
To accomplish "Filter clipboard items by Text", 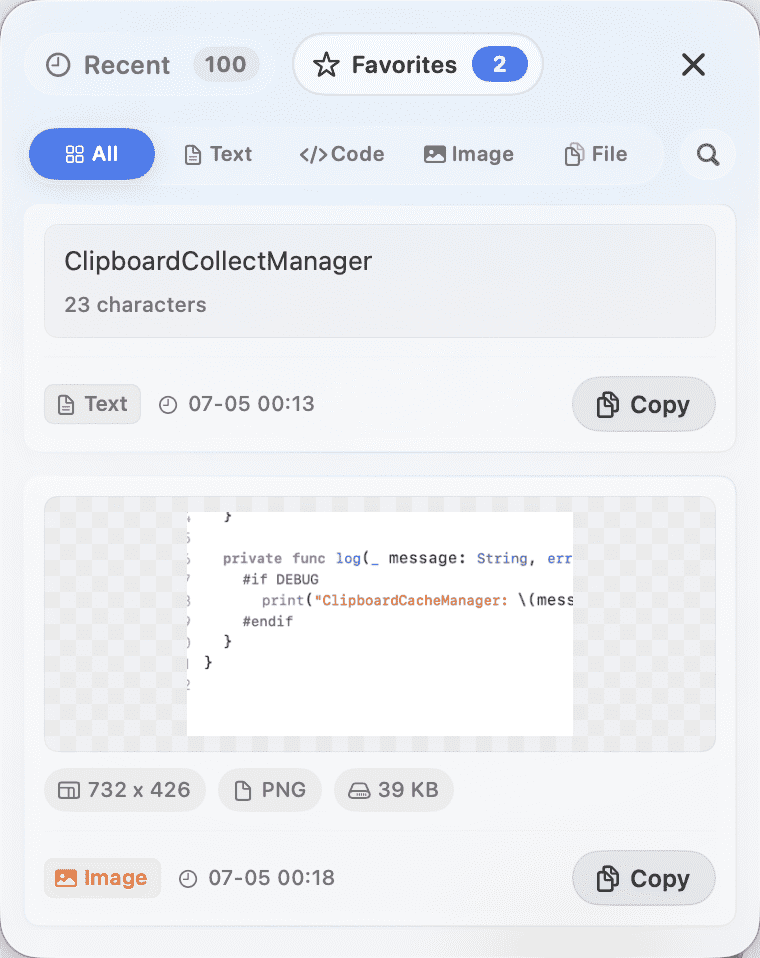I will (x=218, y=154).
